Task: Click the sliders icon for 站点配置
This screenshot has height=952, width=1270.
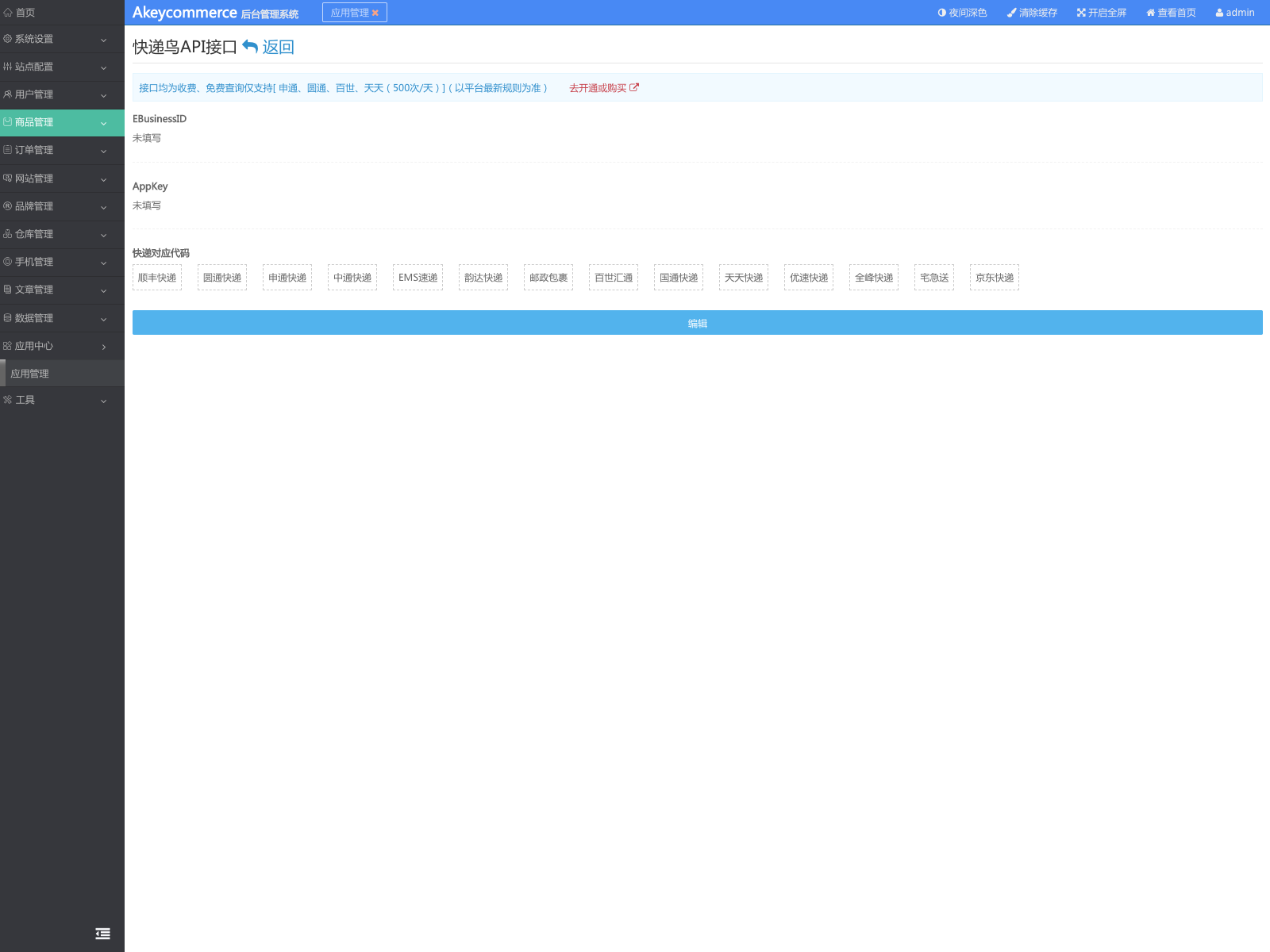Action: tap(8, 67)
